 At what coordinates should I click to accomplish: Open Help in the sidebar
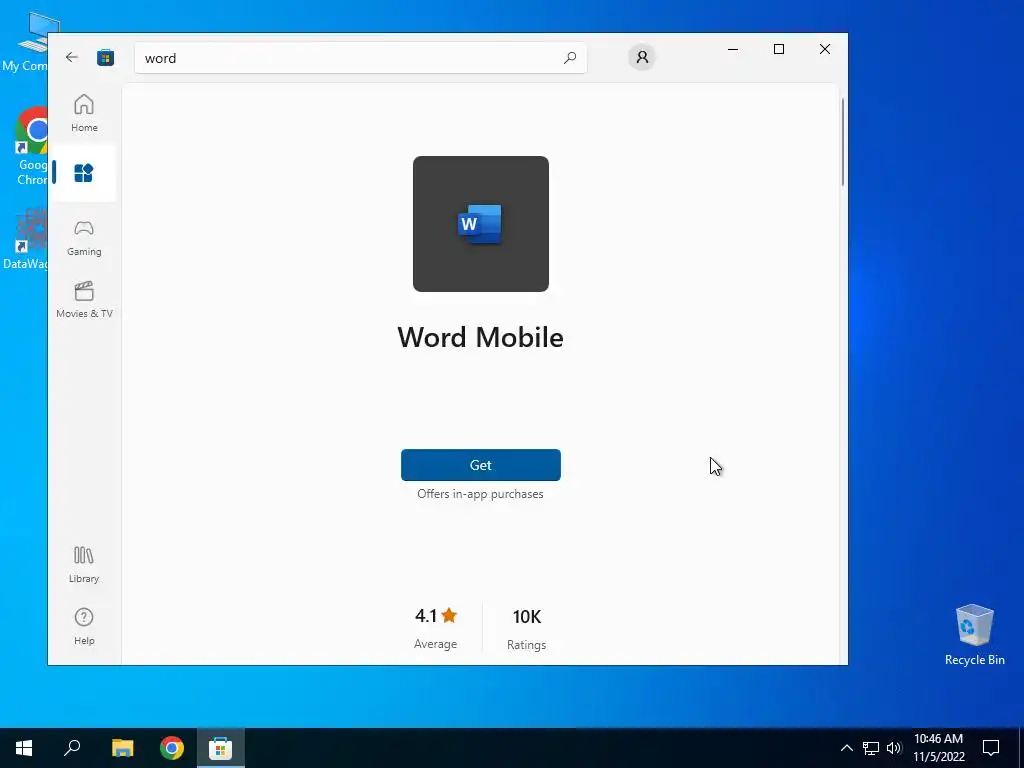click(x=84, y=626)
